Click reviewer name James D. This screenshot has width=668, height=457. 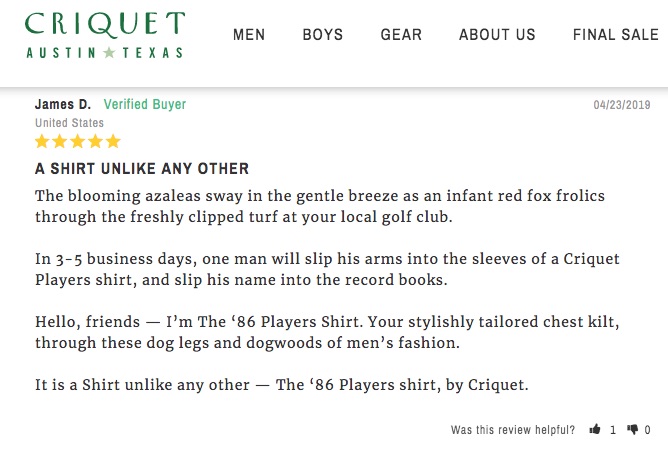[x=63, y=104]
